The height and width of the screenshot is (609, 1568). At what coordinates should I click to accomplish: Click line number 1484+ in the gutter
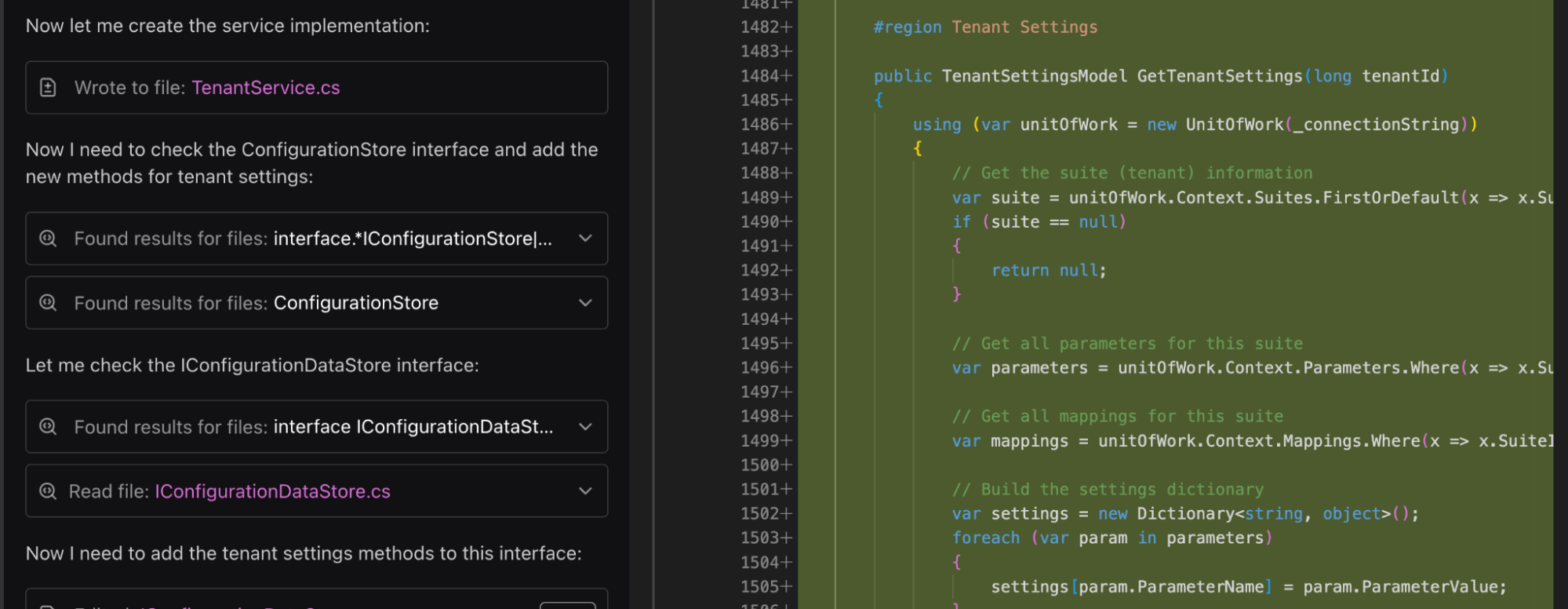(766, 76)
